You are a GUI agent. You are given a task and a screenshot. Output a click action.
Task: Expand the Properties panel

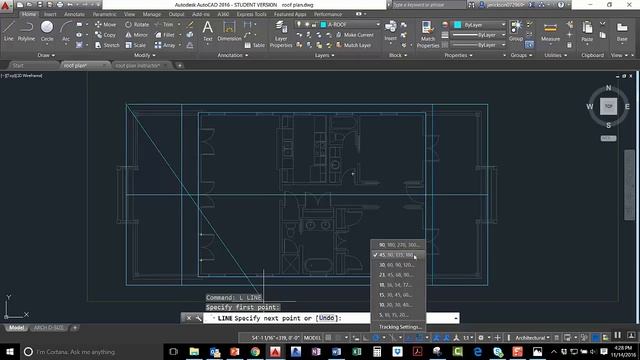point(458,55)
